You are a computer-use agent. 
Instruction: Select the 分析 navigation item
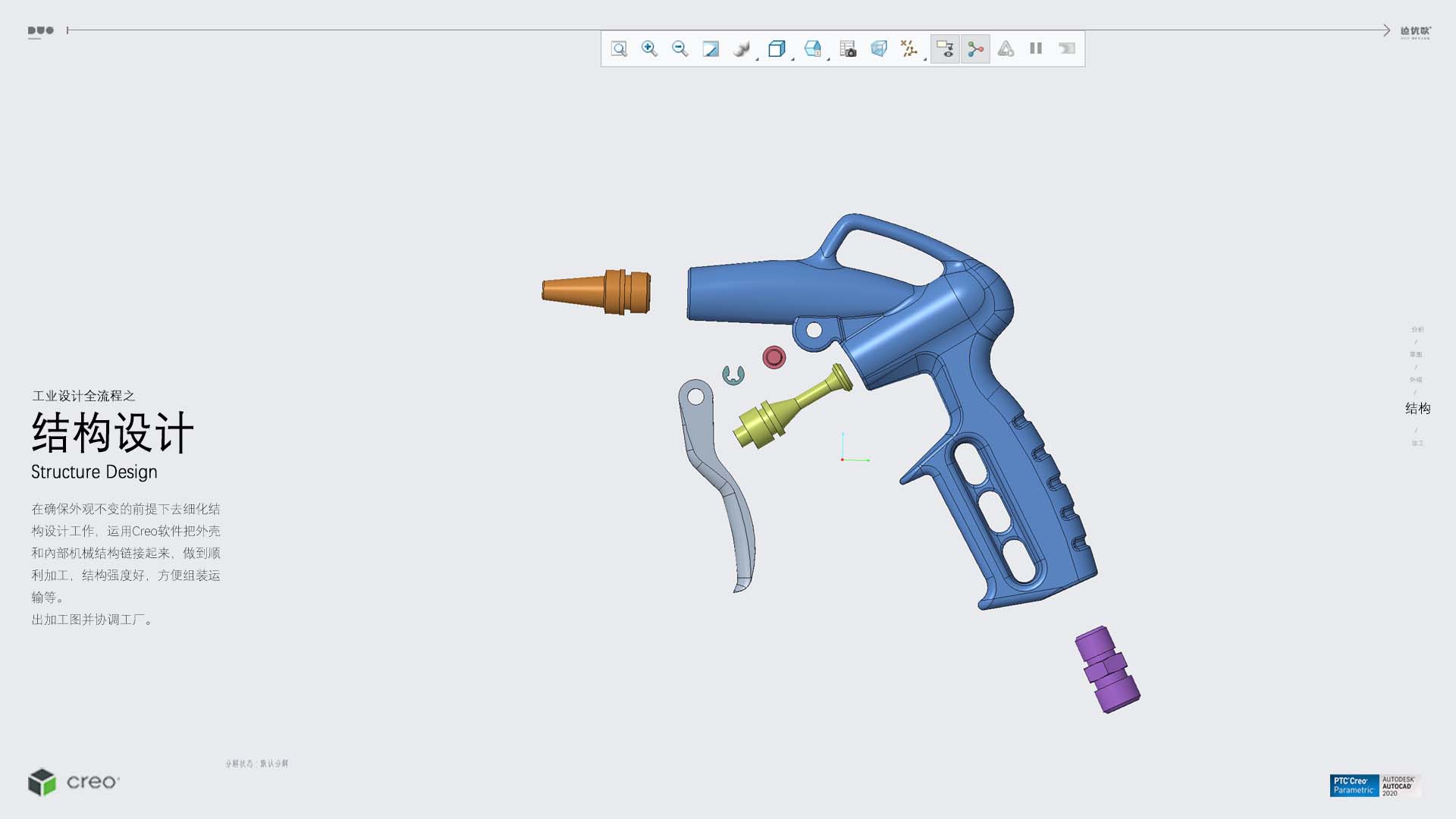coord(1417,329)
